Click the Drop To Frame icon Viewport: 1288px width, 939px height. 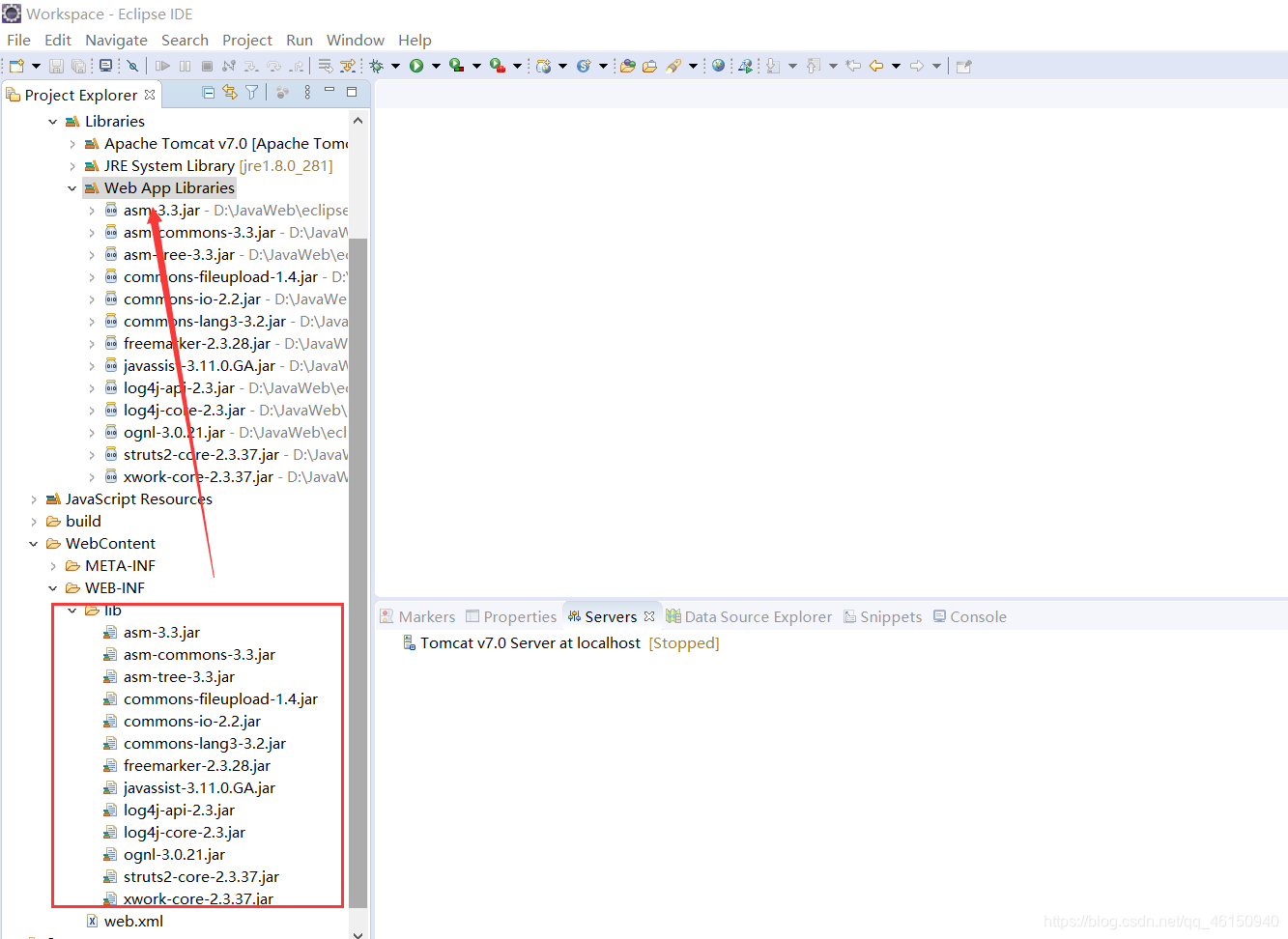(x=325, y=66)
